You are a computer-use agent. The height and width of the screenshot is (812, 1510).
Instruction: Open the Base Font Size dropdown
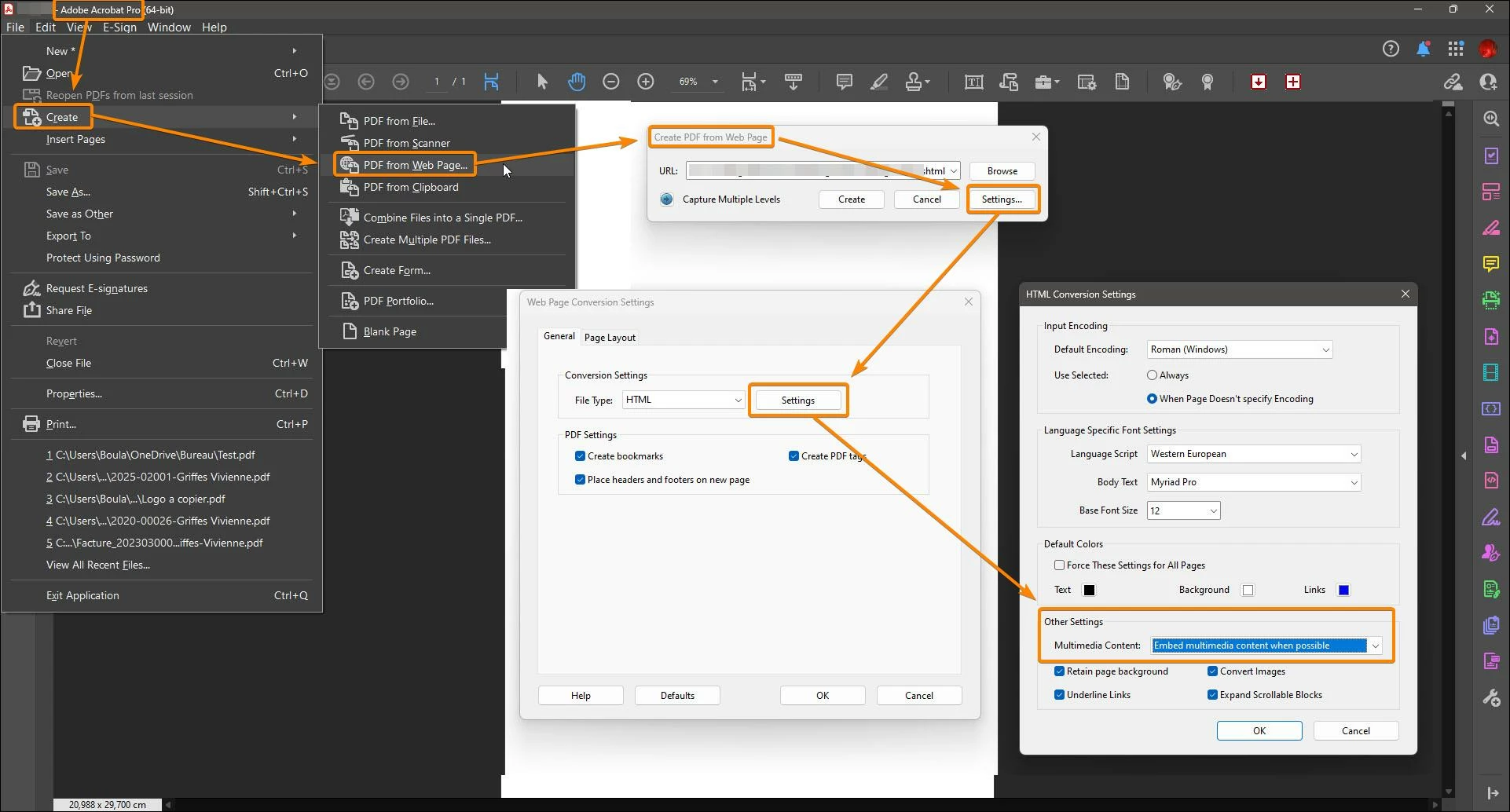point(1183,510)
